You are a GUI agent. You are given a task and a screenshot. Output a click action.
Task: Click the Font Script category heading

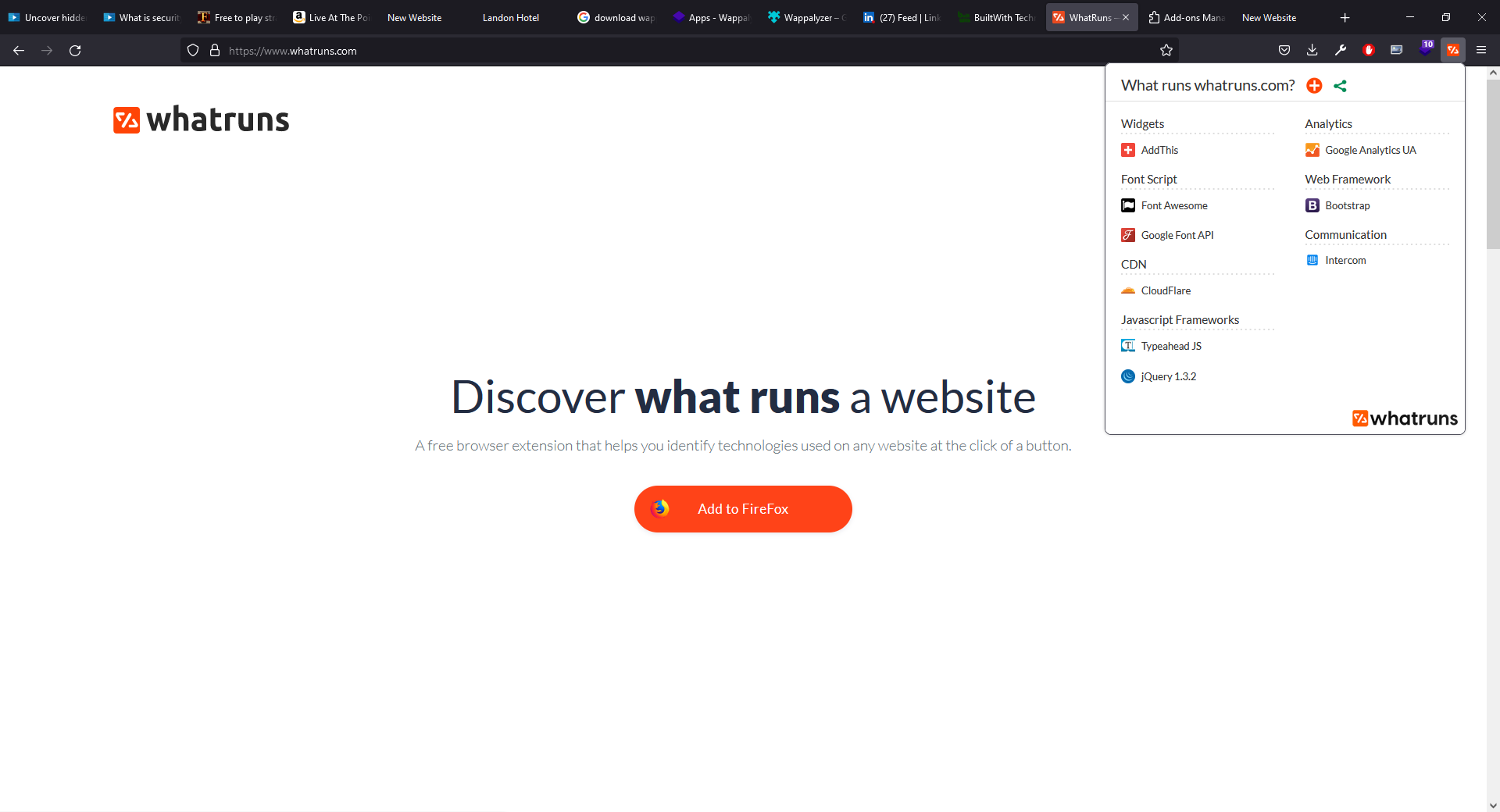(1148, 180)
